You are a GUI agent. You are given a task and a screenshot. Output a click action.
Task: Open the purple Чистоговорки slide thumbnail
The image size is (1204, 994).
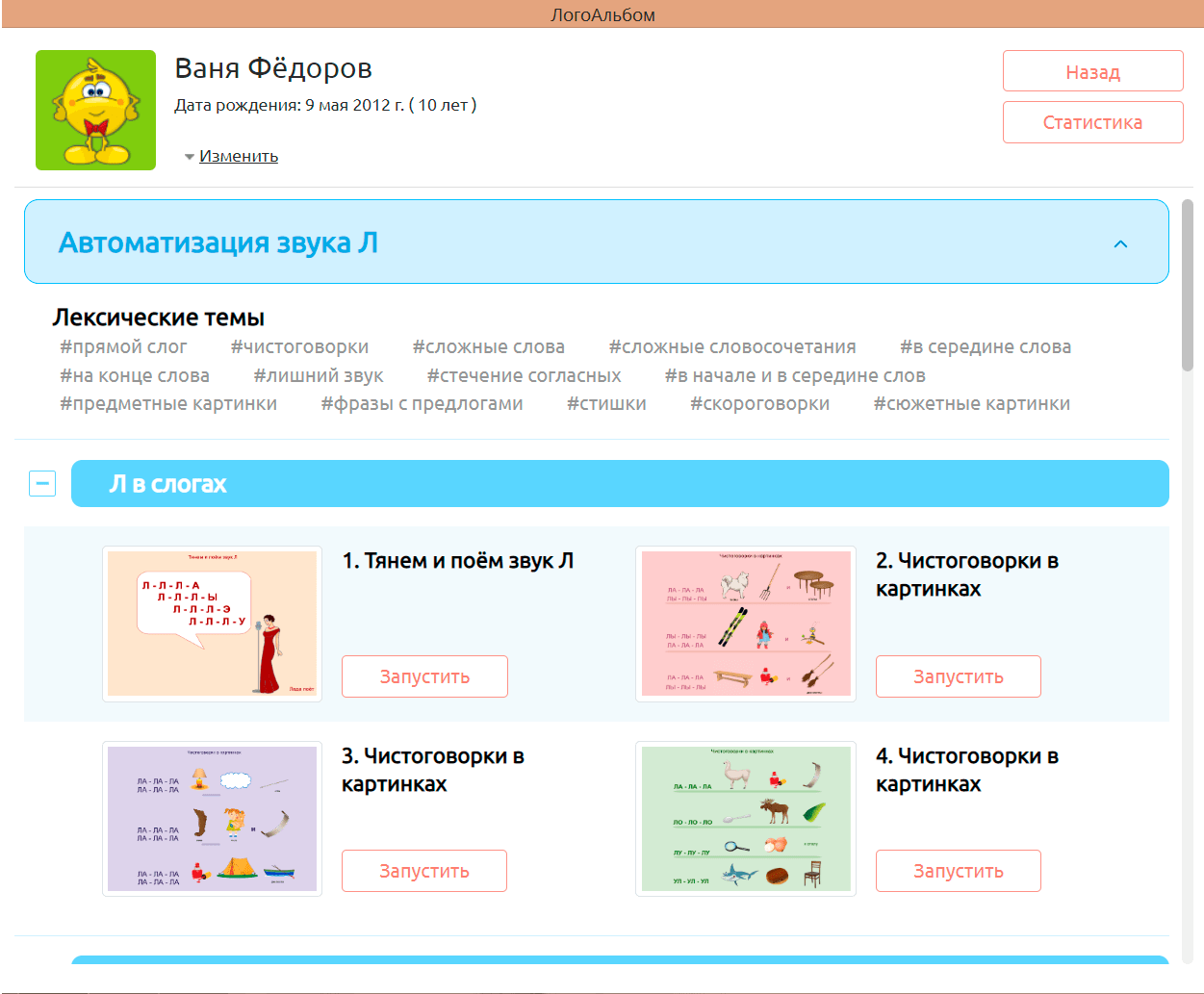coord(212,819)
